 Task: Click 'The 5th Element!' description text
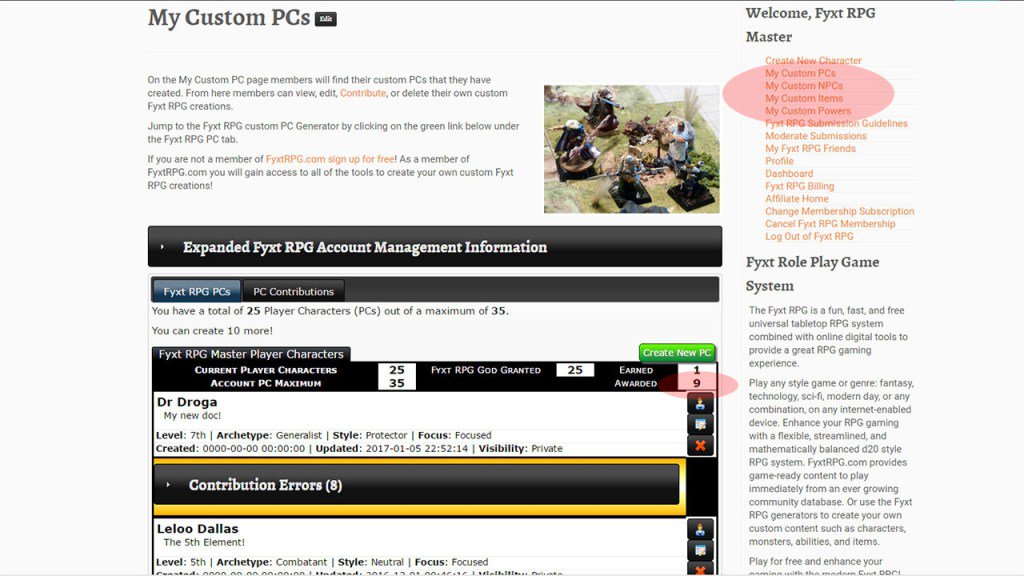pyautogui.click(x=204, y=542)
